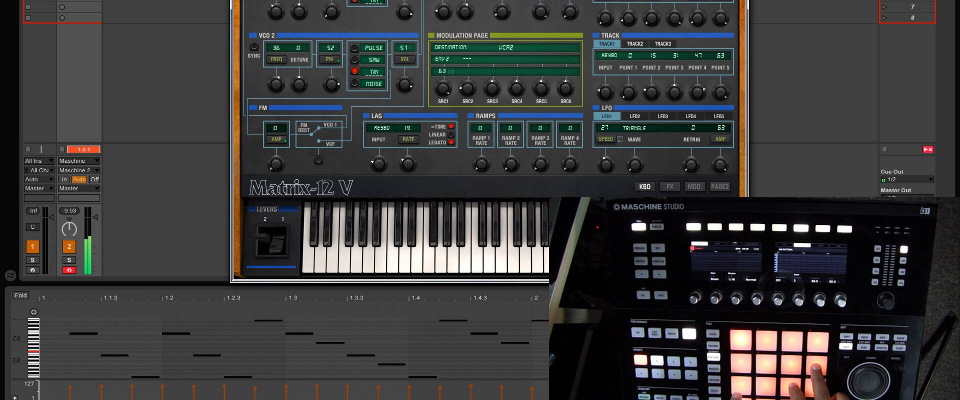Select the LFO5 tab

tap(719, 116)
